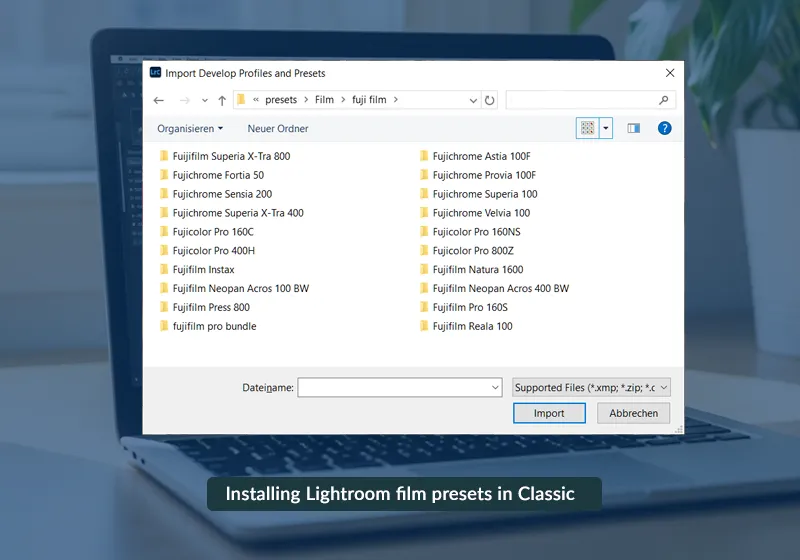800x560 pixels.
Task: Open the Supported Files type dropdown
Action: [x=591, y=388]
